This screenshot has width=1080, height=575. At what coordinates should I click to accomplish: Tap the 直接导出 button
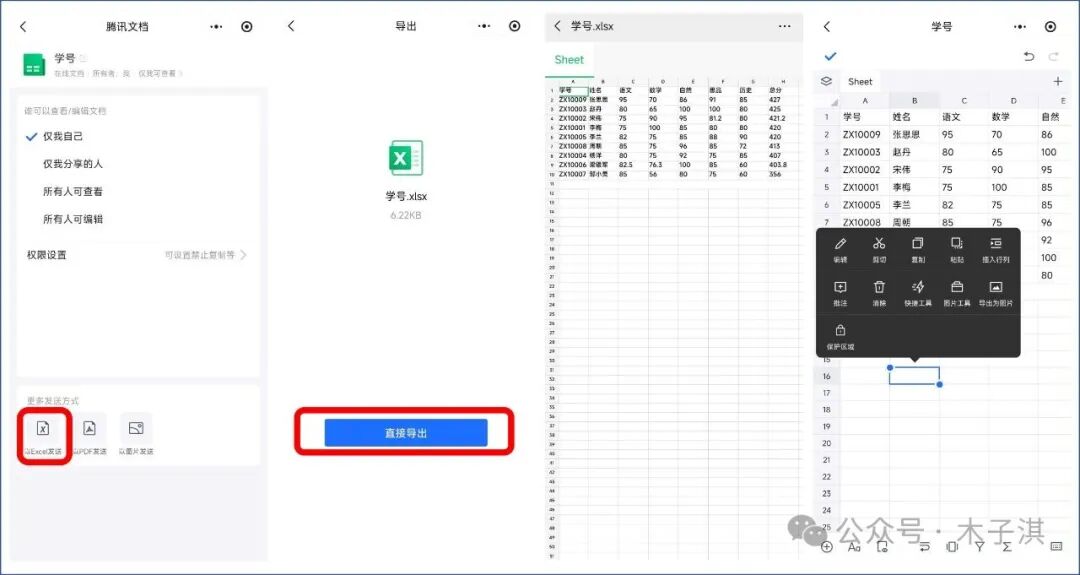(x=406, y=432)
